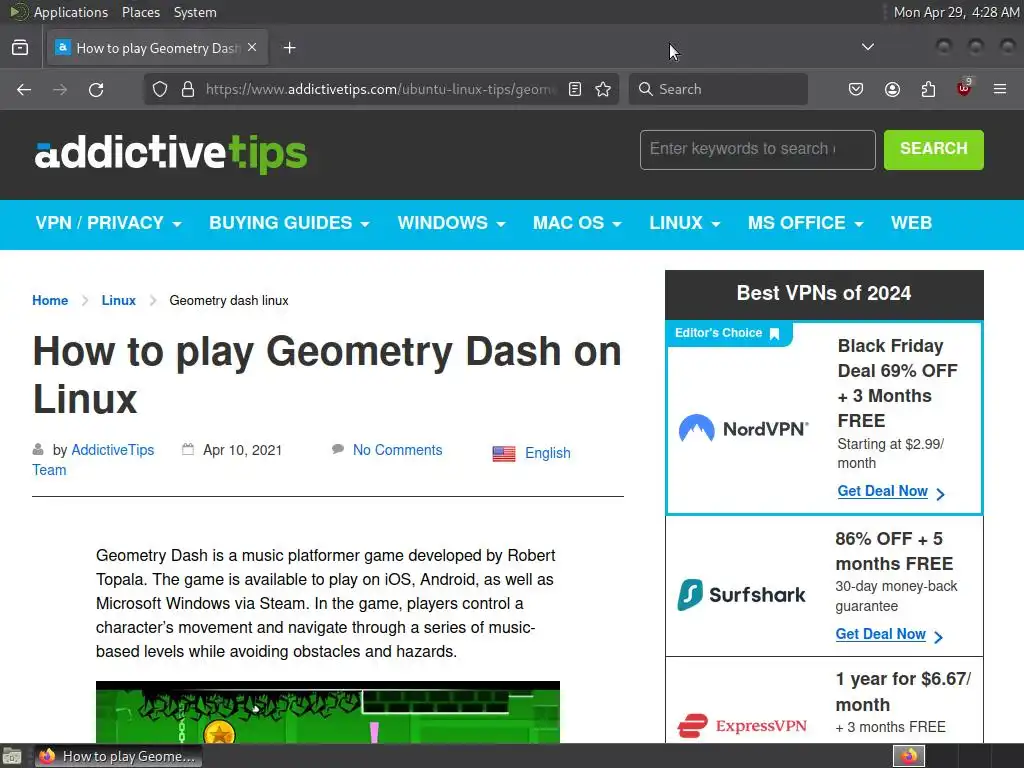Open uBlock Origin extension icon

coord(964,88)
